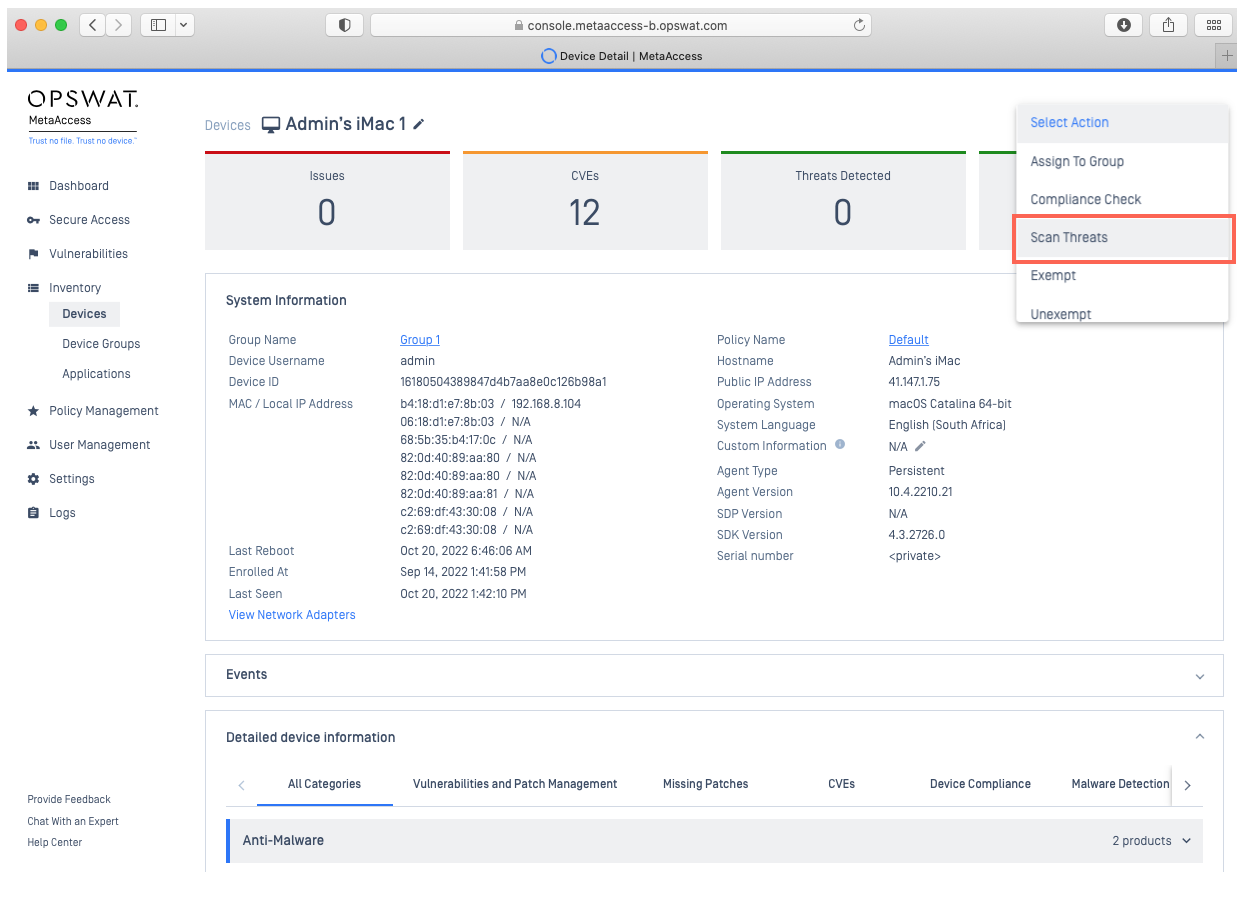Viewport: 1241px width, 923px height.
Task: Open Vulnerabilities and Patch Management tab
Action: tap(515, 784)
